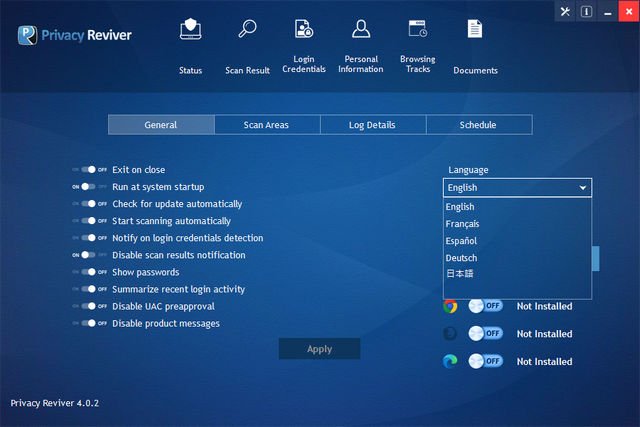Collapse the Language dropdown arrow
Screen dimensions: 640x427
coord(582,188)
